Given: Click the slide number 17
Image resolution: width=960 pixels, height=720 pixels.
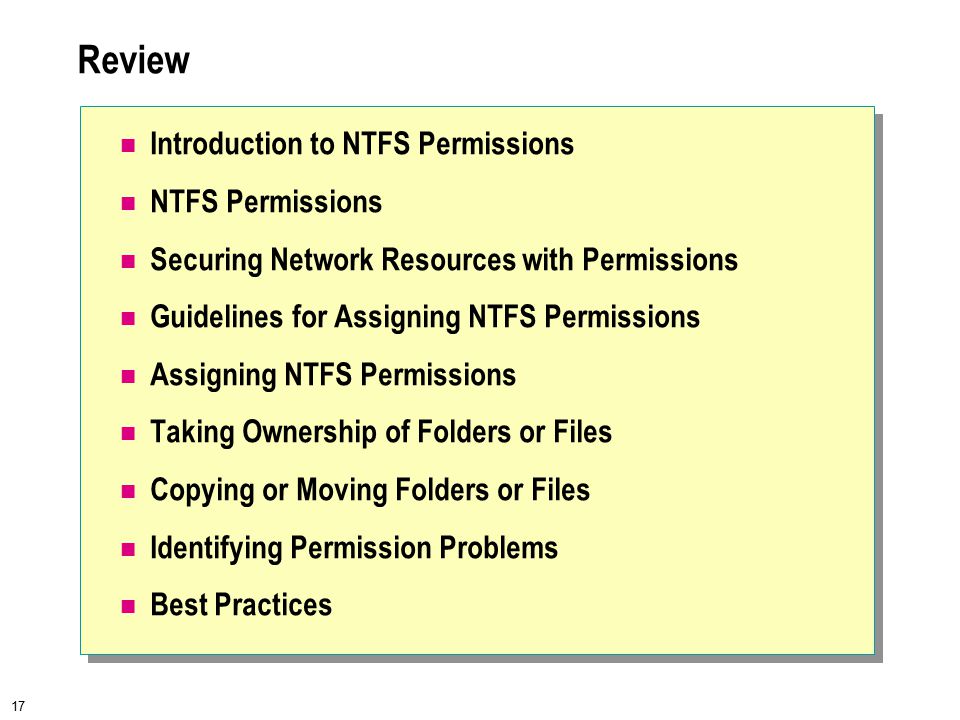Looking at the screenshot, I should (x=18, y=706).
